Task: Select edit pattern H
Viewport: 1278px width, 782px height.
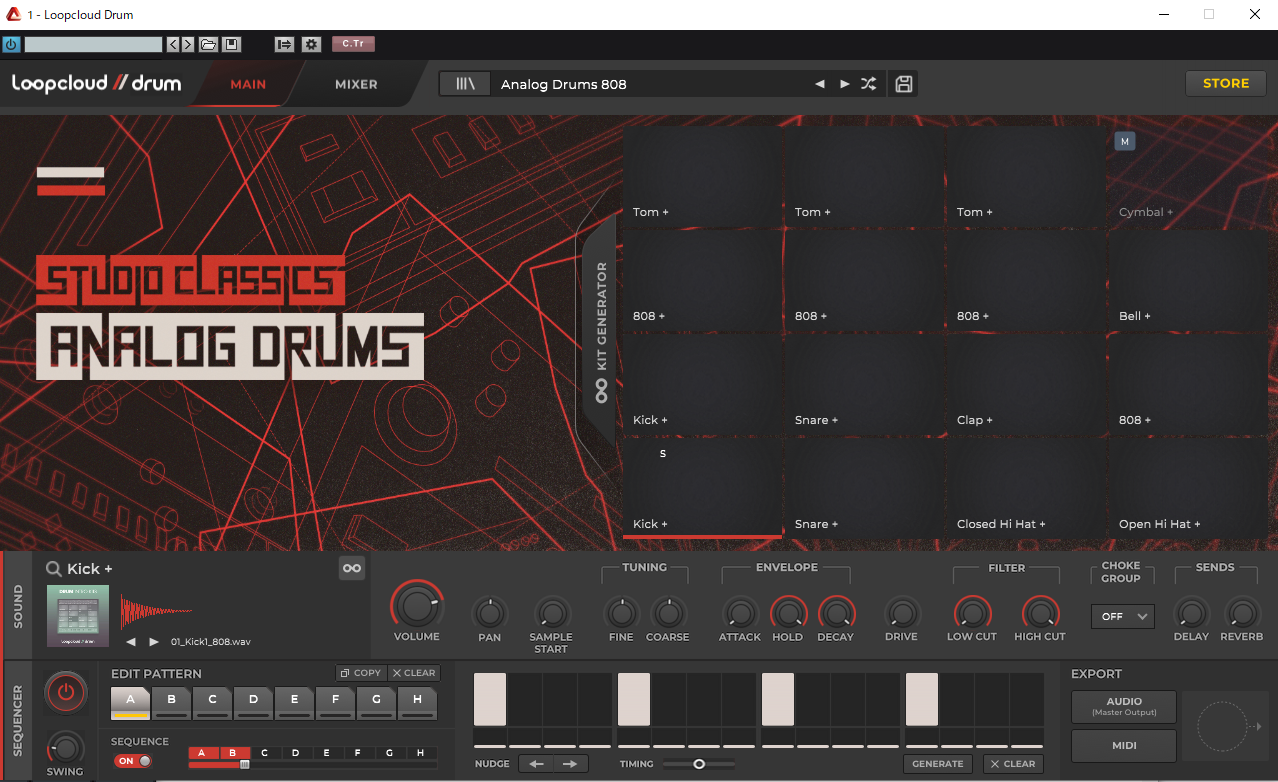Action: click(x=418, y=703)
